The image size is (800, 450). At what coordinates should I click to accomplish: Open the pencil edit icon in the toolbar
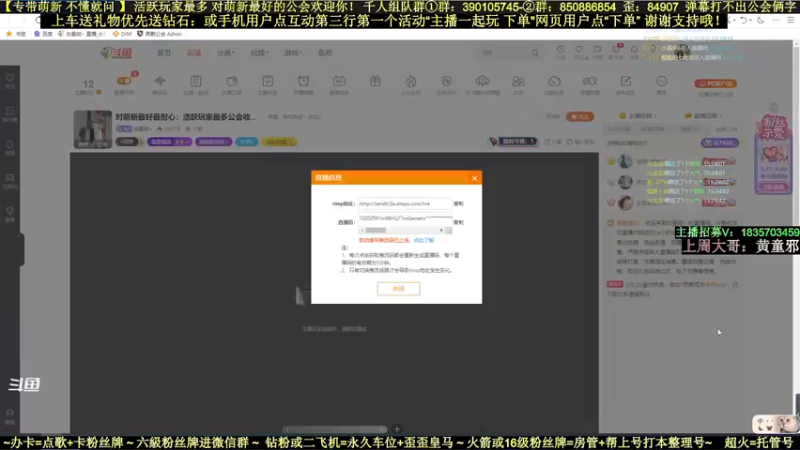pos(626,81)
